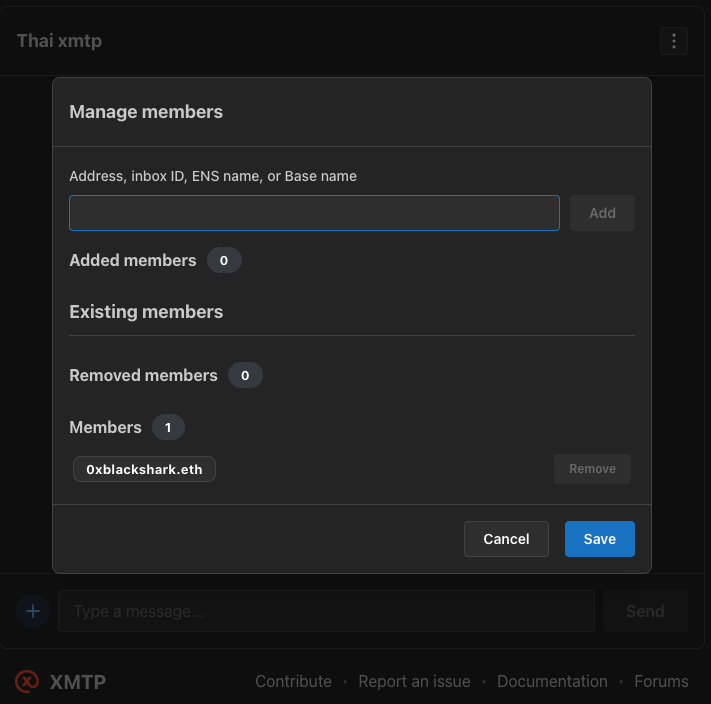711x704 pixels.
Task: Click the Added members count badge
Action: [x=224, y=260]
